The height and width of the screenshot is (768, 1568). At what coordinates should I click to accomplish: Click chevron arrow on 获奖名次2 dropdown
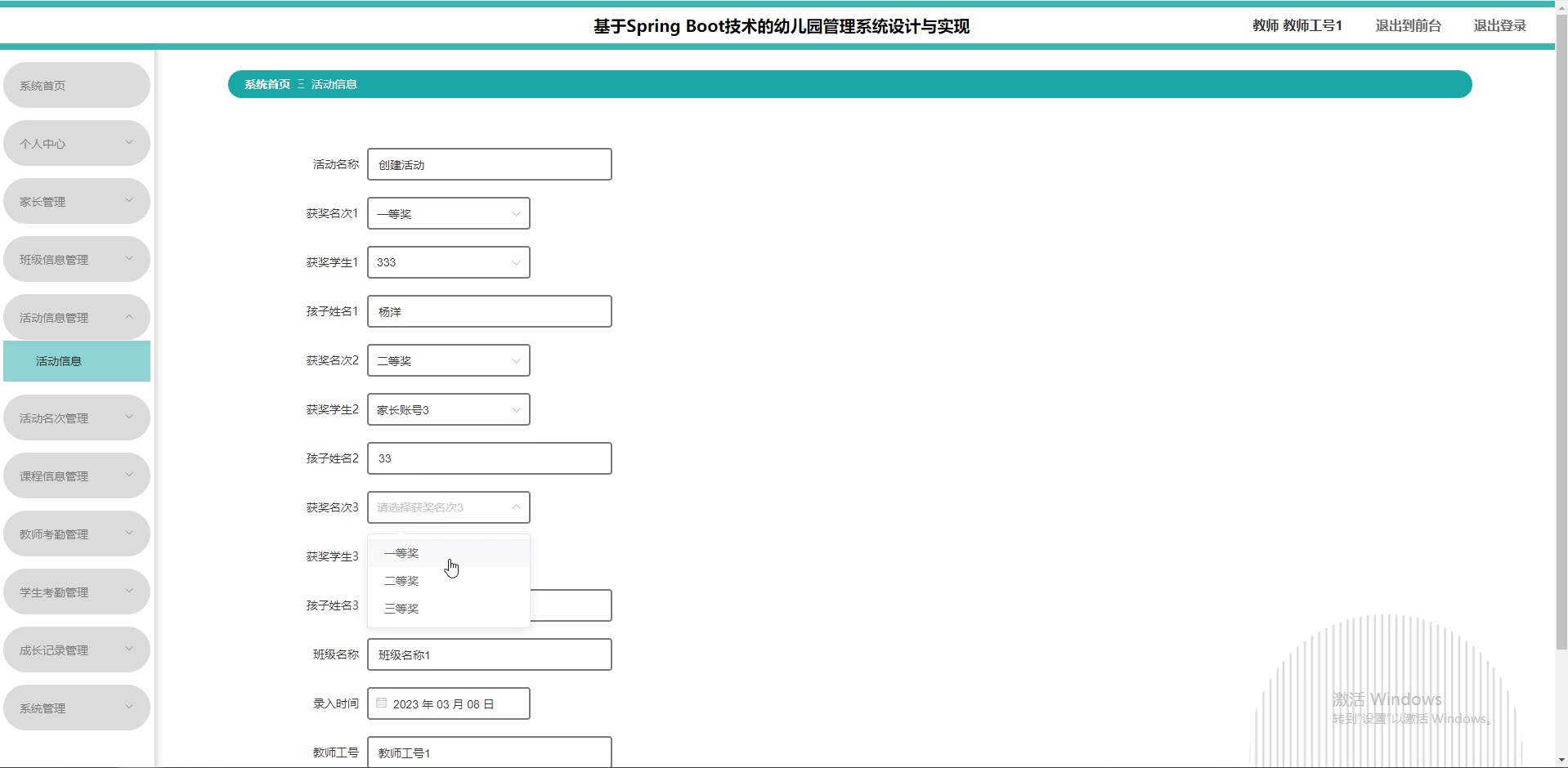point(516,361)
